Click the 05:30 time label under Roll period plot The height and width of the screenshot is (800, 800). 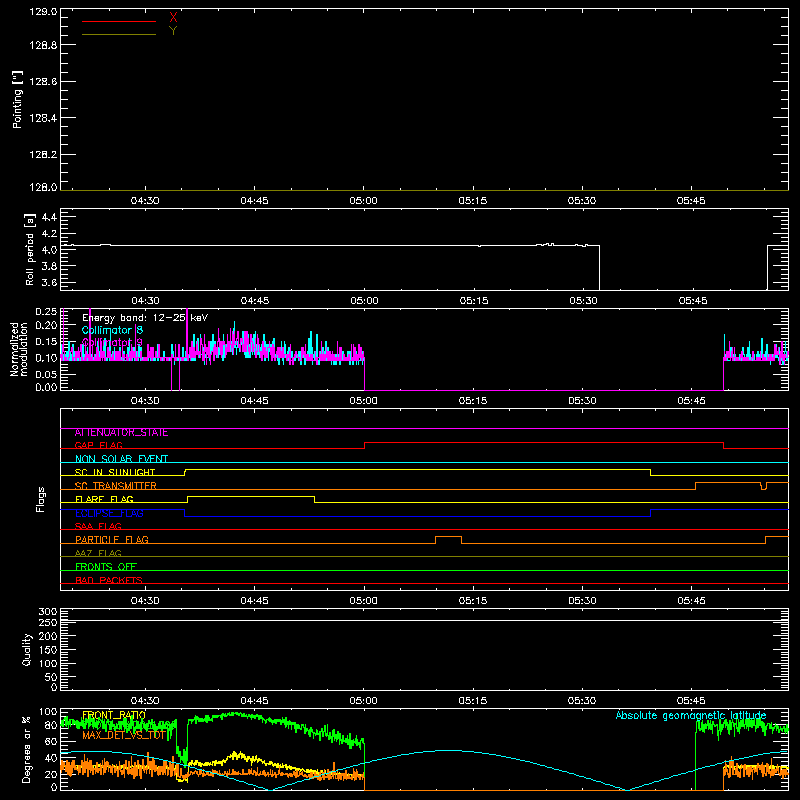point(583,301)
